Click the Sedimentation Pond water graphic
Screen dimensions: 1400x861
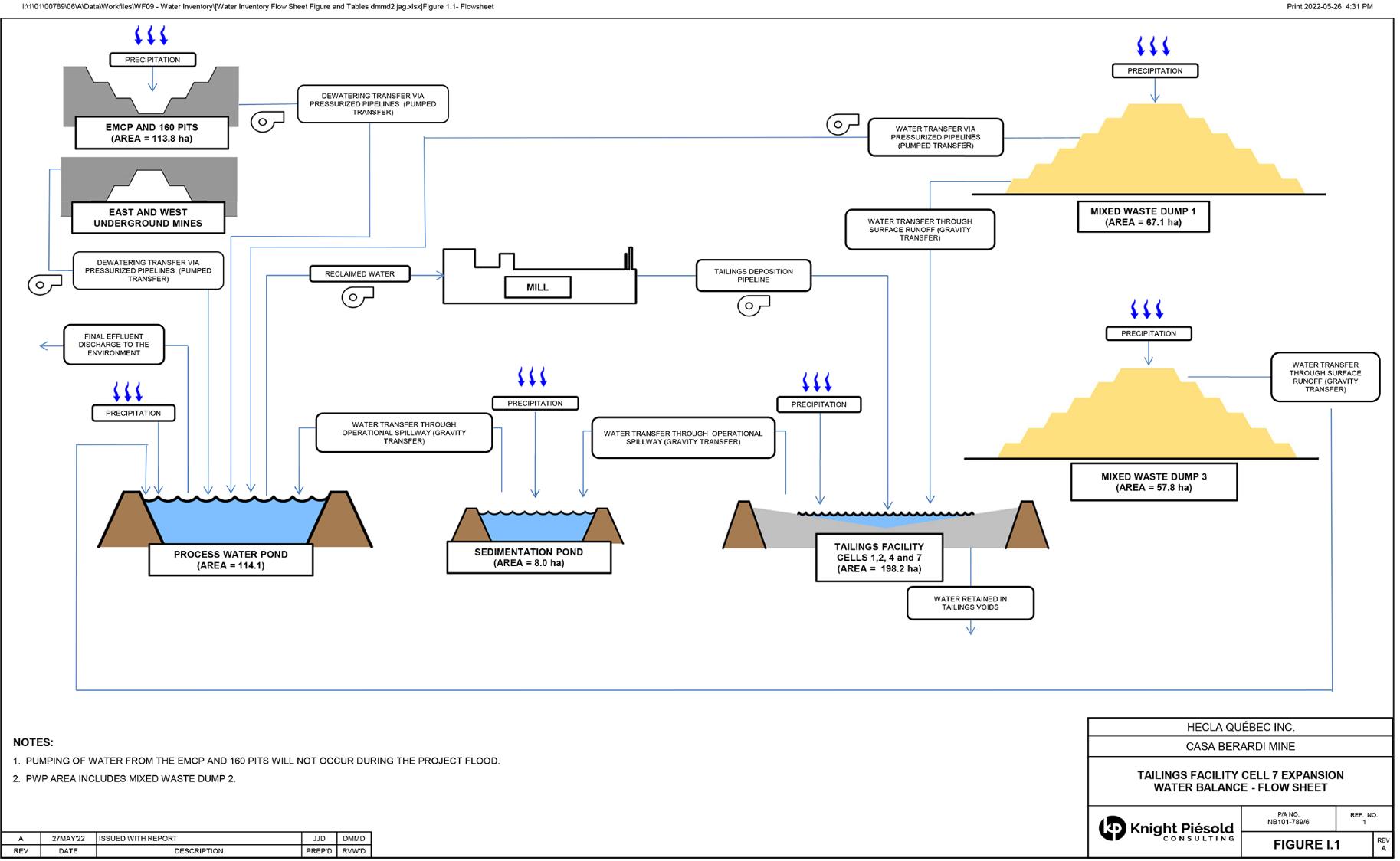(536, 527)
